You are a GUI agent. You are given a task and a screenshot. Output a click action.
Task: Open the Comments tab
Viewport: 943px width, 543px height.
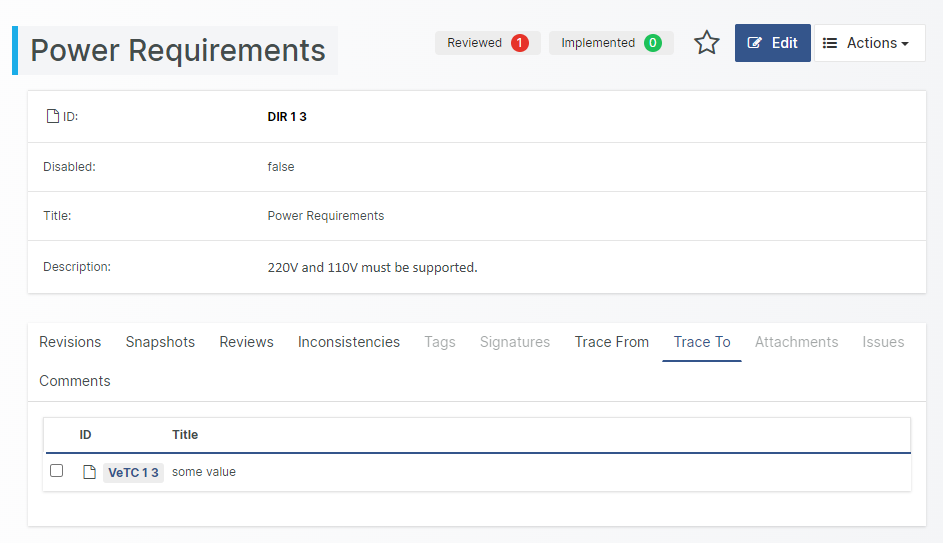75,381
